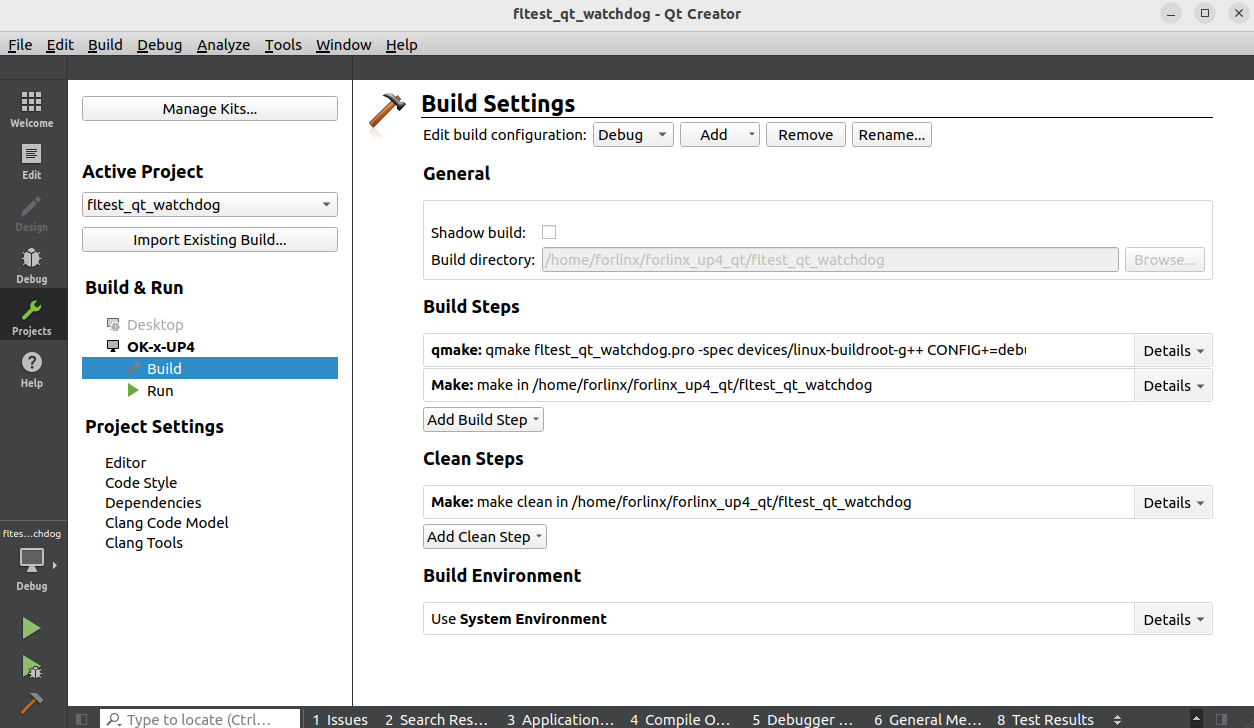Screen dimensions: 1254x728
Task: Switch to Edit mode
Action: tap(32, 161)
